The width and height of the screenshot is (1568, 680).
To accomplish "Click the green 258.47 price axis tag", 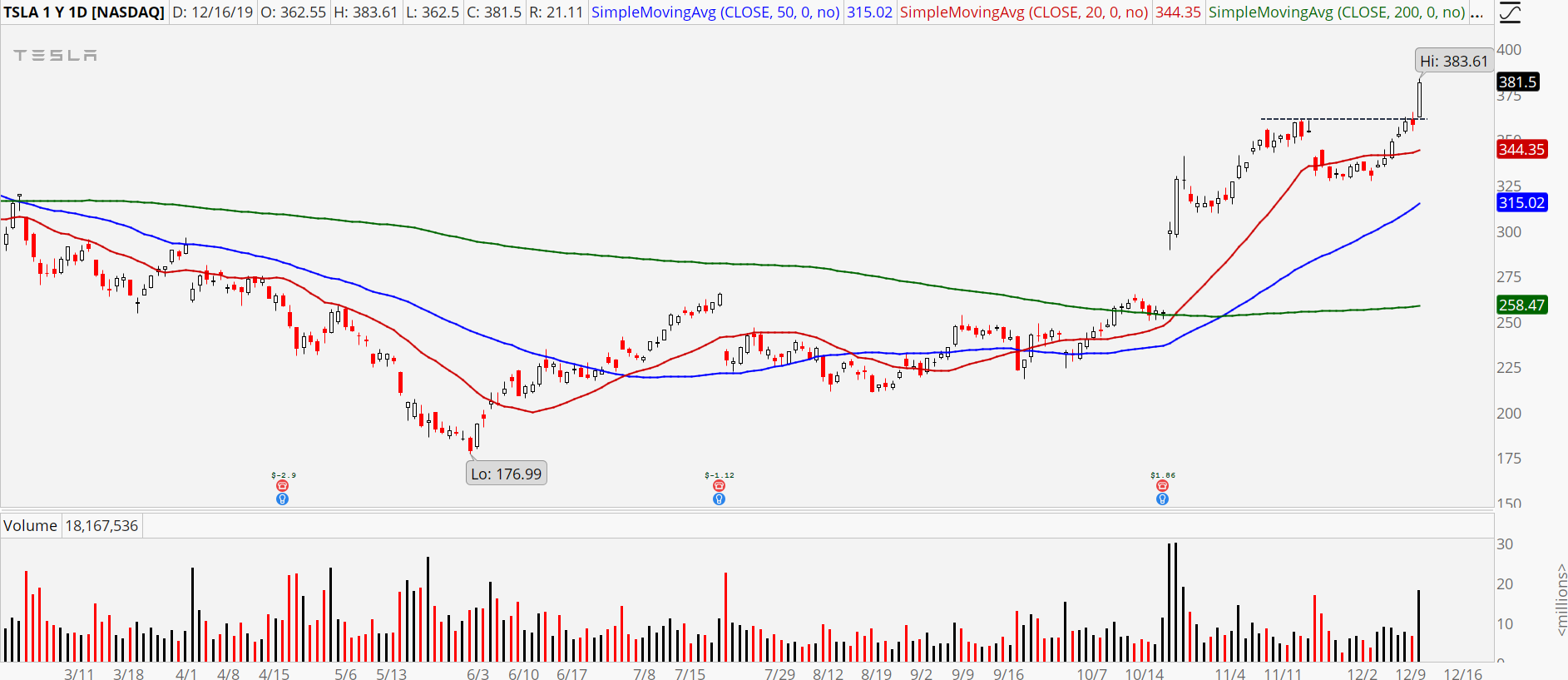I will click(1522, 305).
